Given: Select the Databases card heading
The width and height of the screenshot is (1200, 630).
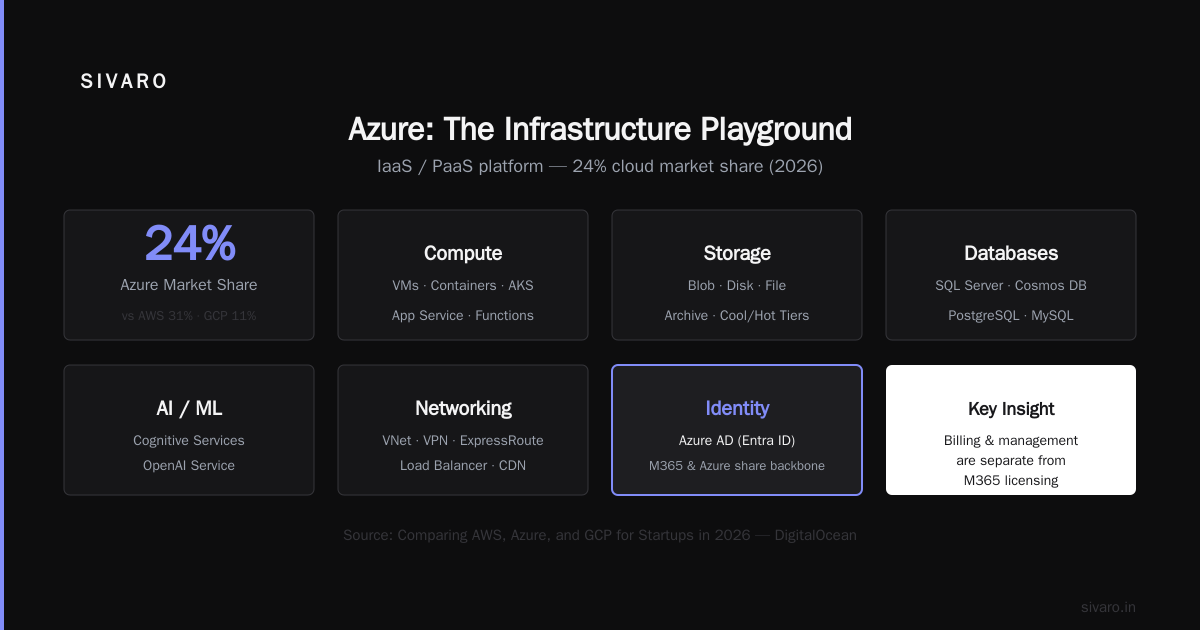Looking at the screenshot, I should [x=1011, y=253].
